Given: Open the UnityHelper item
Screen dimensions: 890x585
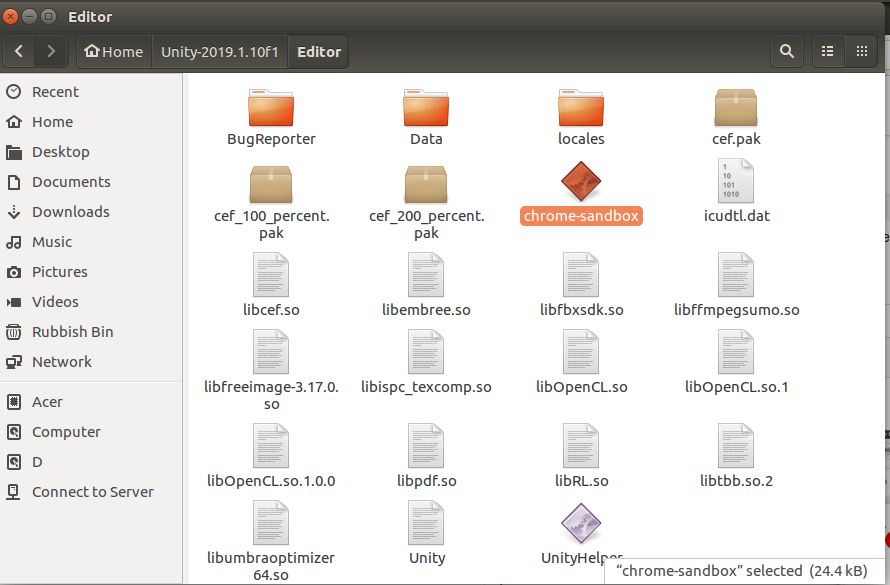Looking at the screenshot, I should pos(581,523).
